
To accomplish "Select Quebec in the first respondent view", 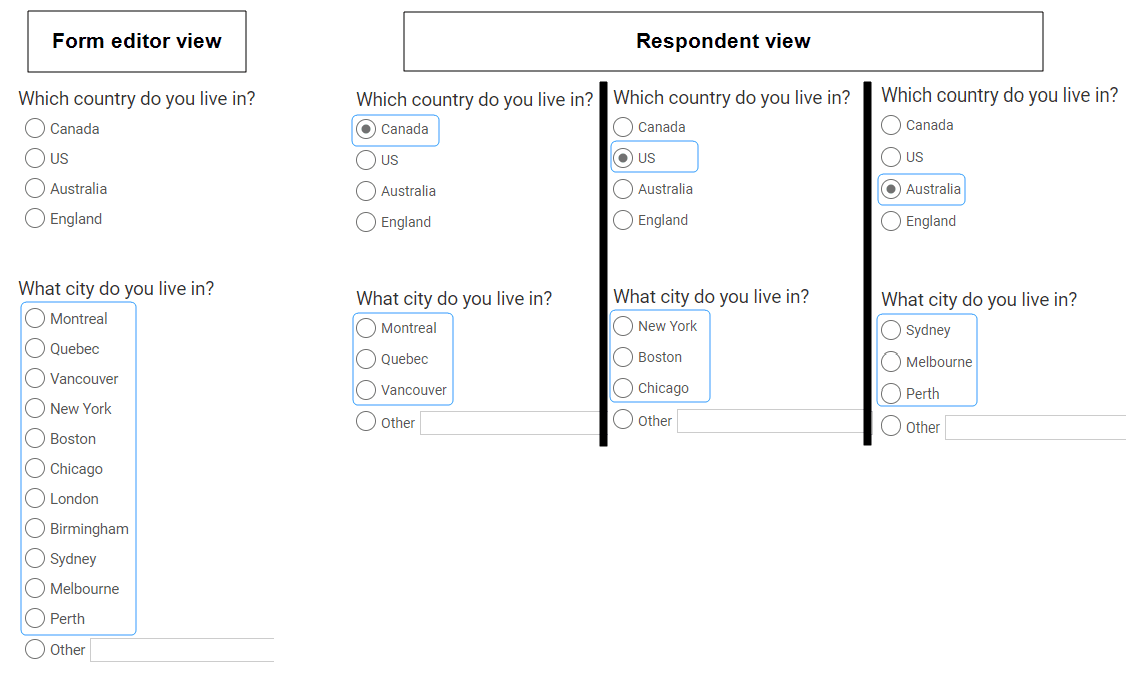I will (366, 359).
